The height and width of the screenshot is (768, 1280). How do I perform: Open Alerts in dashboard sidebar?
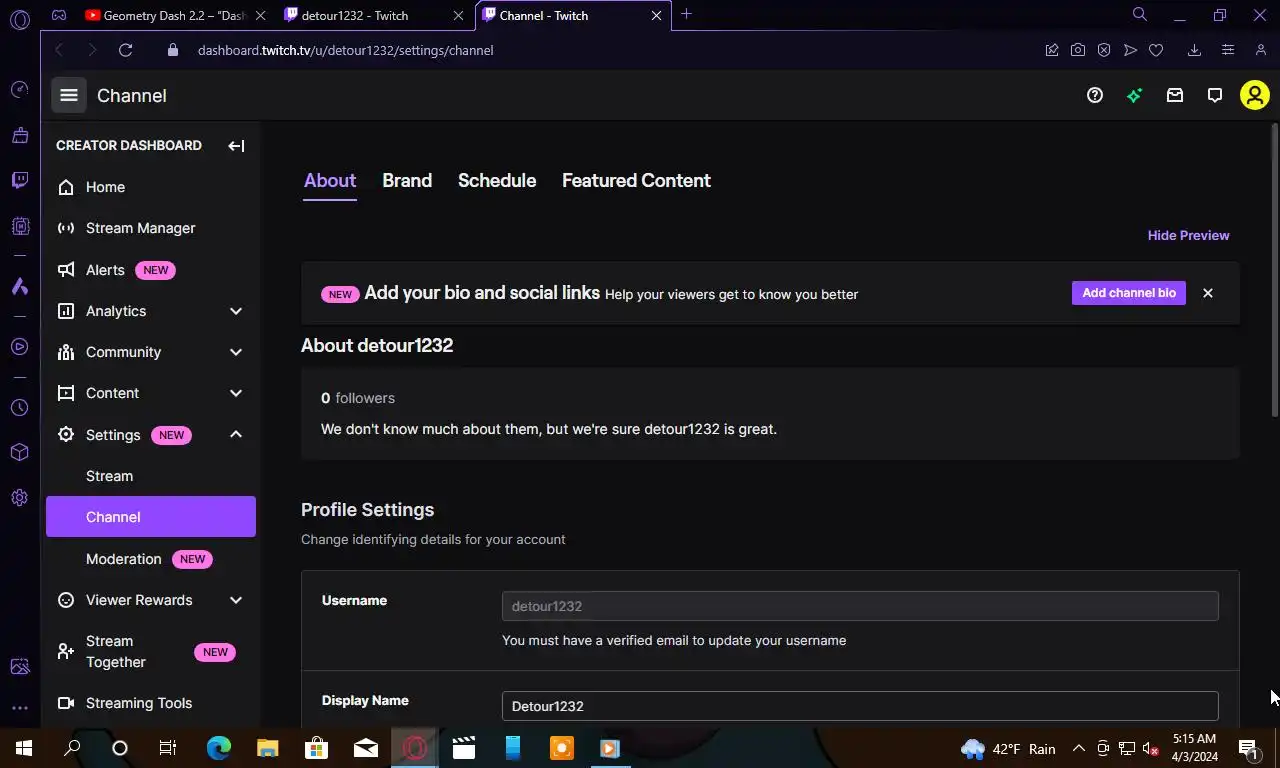point(151,270)
